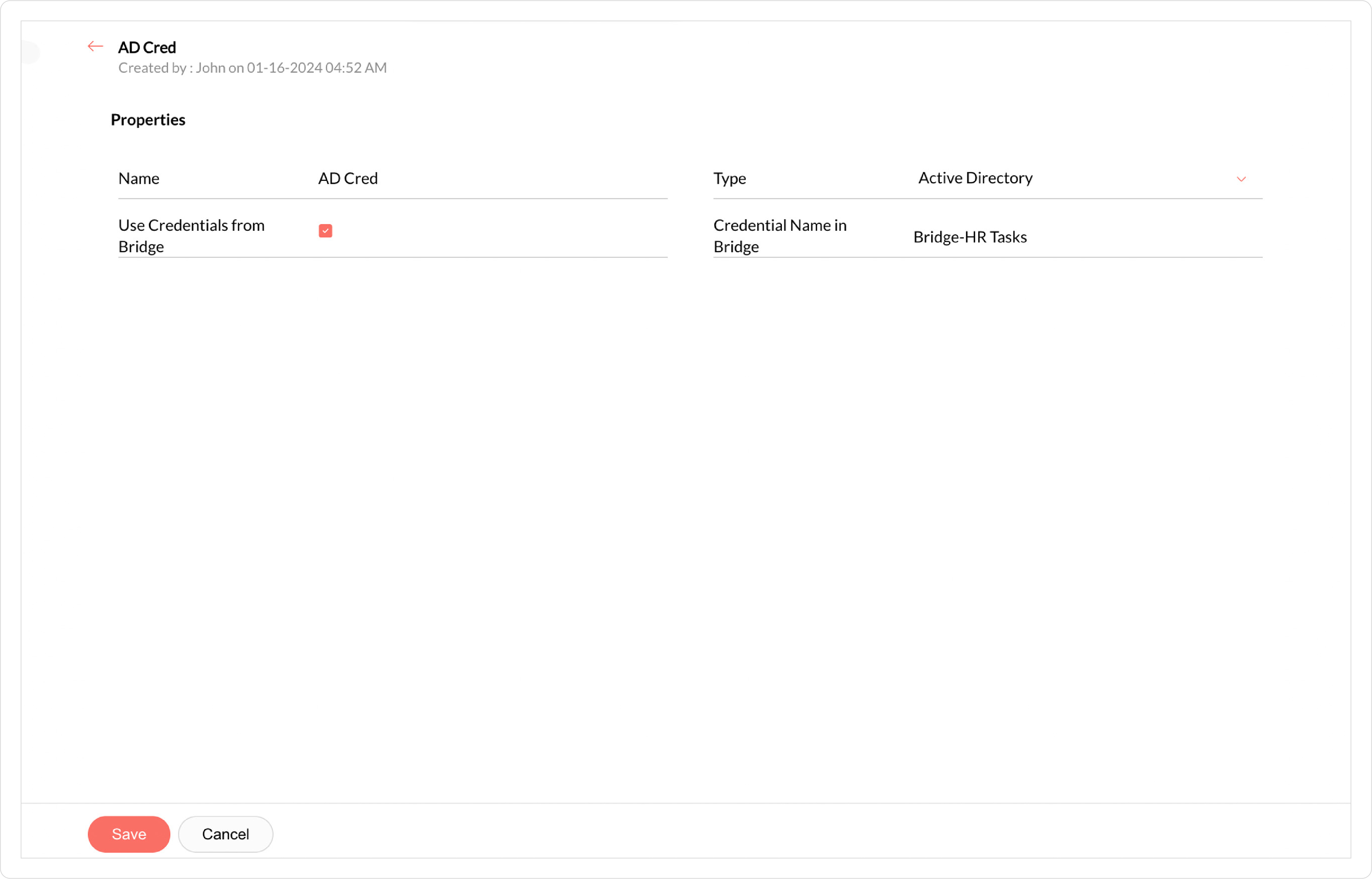Image resolution: width=1372 pixels, height=879 pixels.
Task: Click the Type label
Action: click(730, 179)
